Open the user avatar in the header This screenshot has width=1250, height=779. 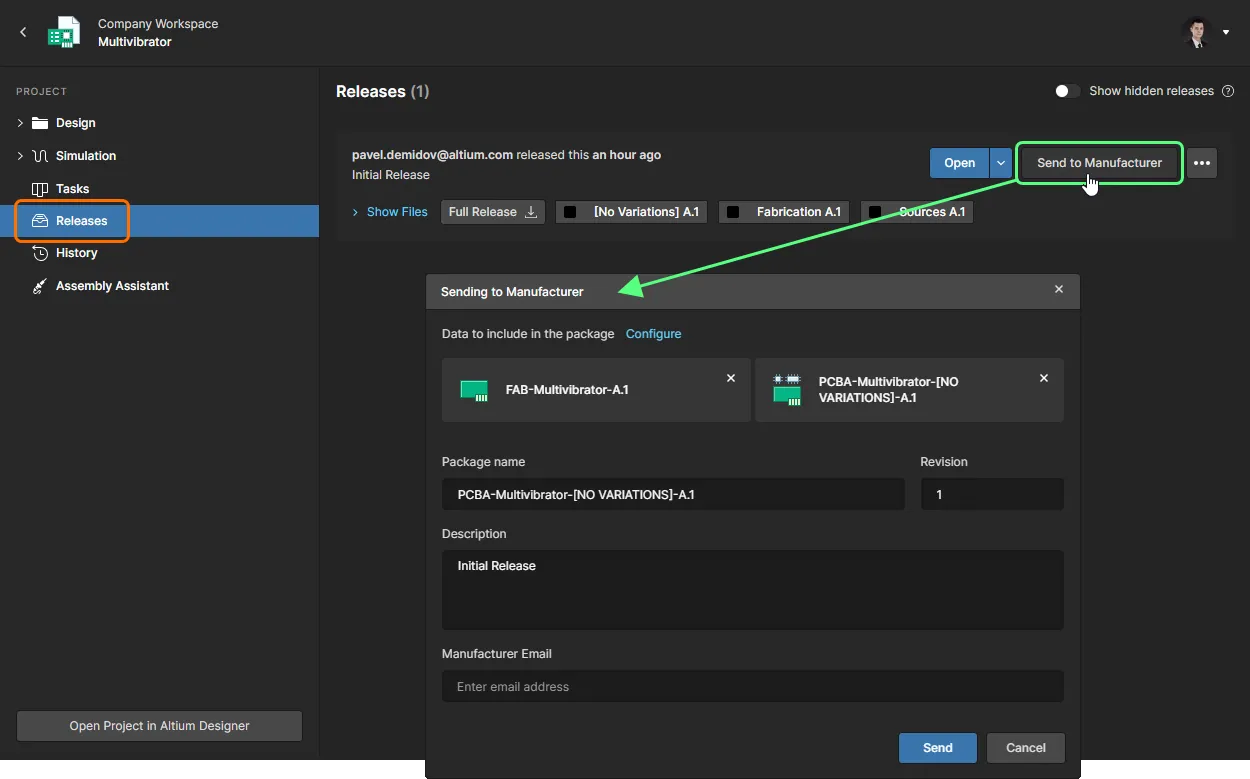coord(1196,33)
